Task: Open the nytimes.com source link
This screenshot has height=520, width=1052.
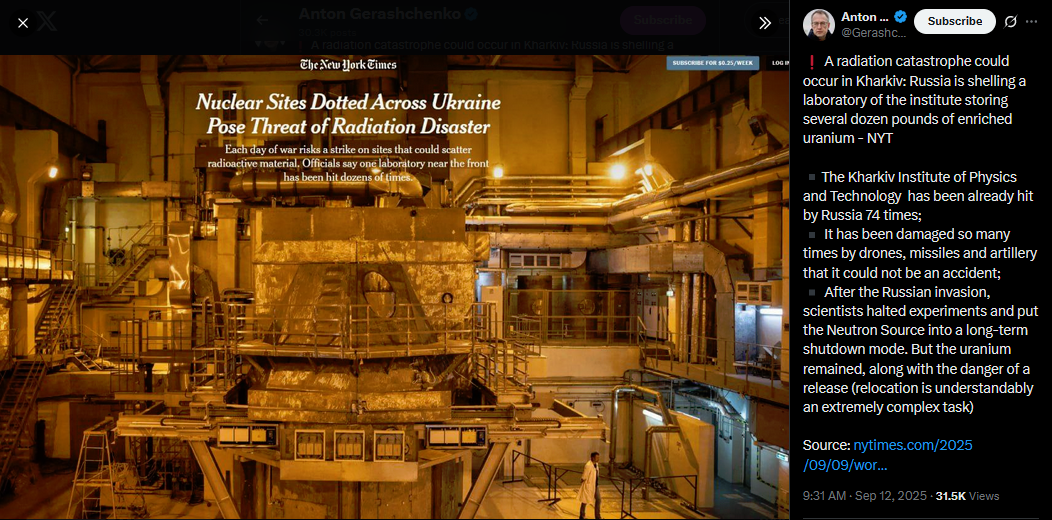Action: coord(888,455)
